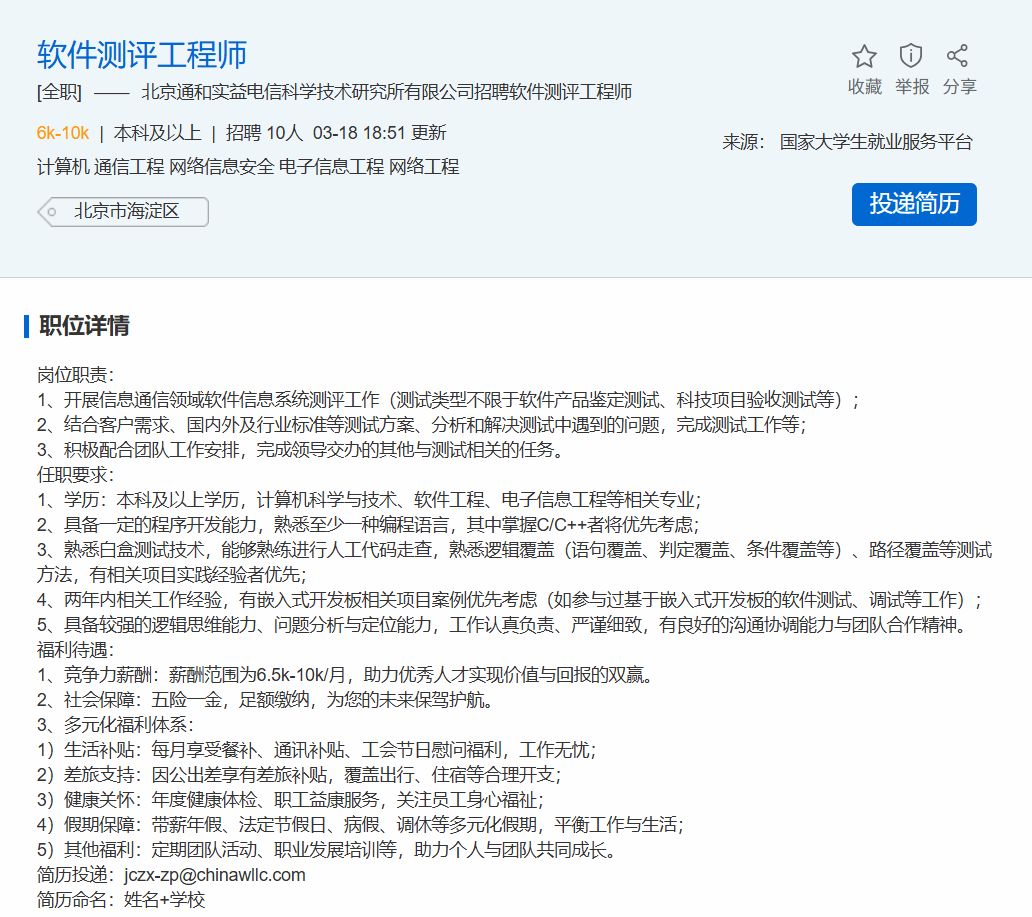Open the 国家大学生就业服务平台 source link
1032x917 pixels.
875,142
